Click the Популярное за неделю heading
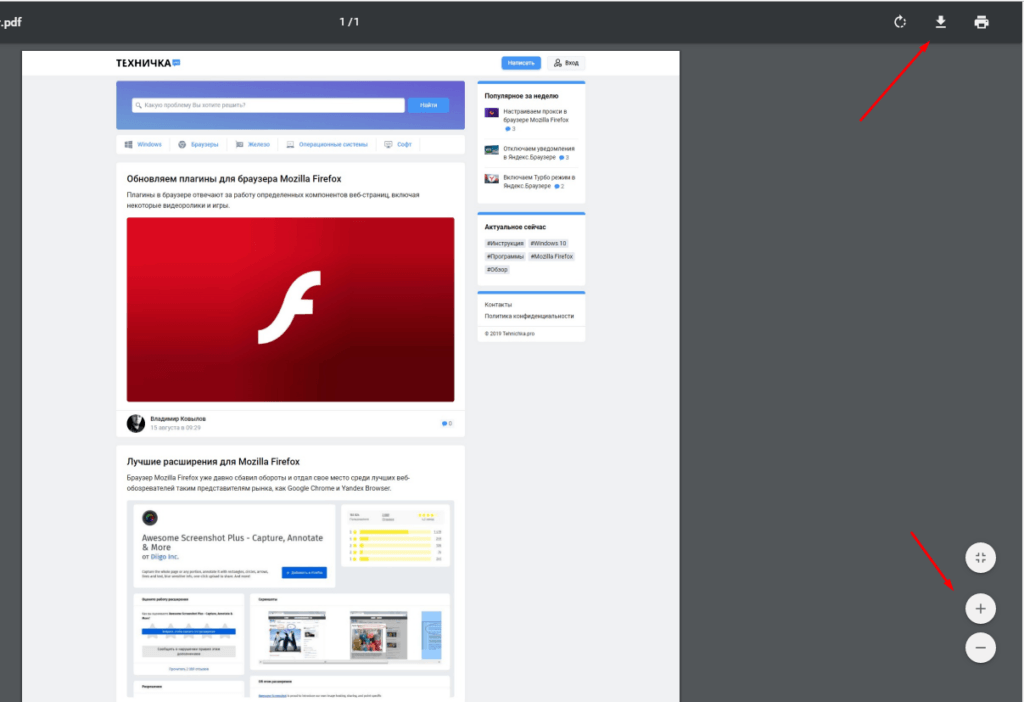1024x702 pixels. coord(521,96)
